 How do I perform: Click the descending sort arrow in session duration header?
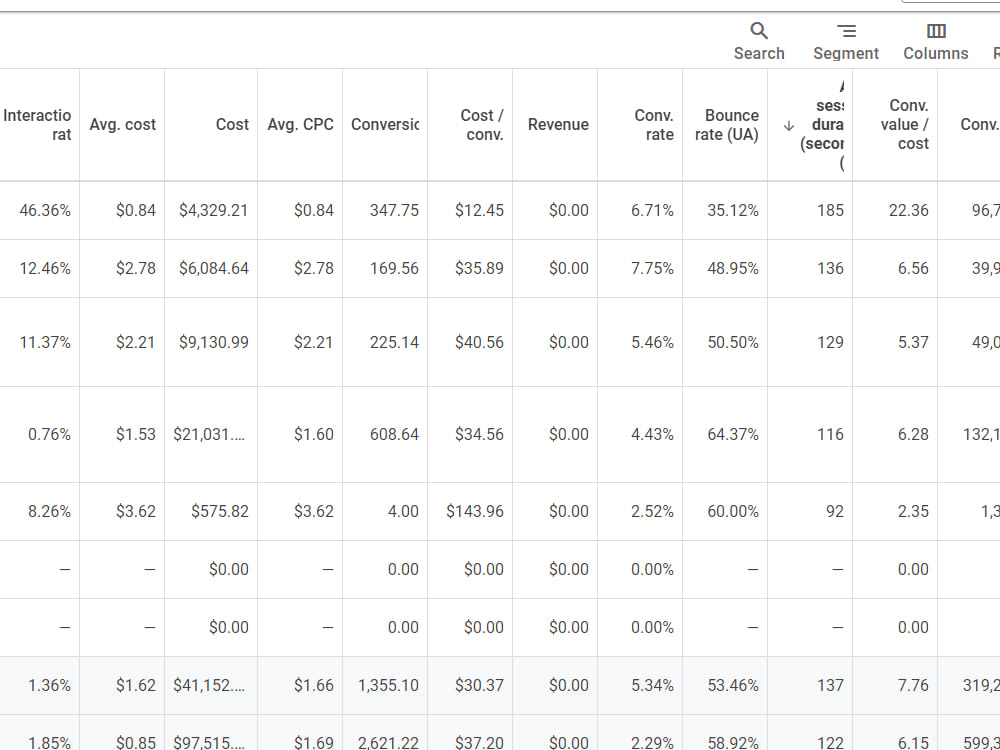[788, 126]
